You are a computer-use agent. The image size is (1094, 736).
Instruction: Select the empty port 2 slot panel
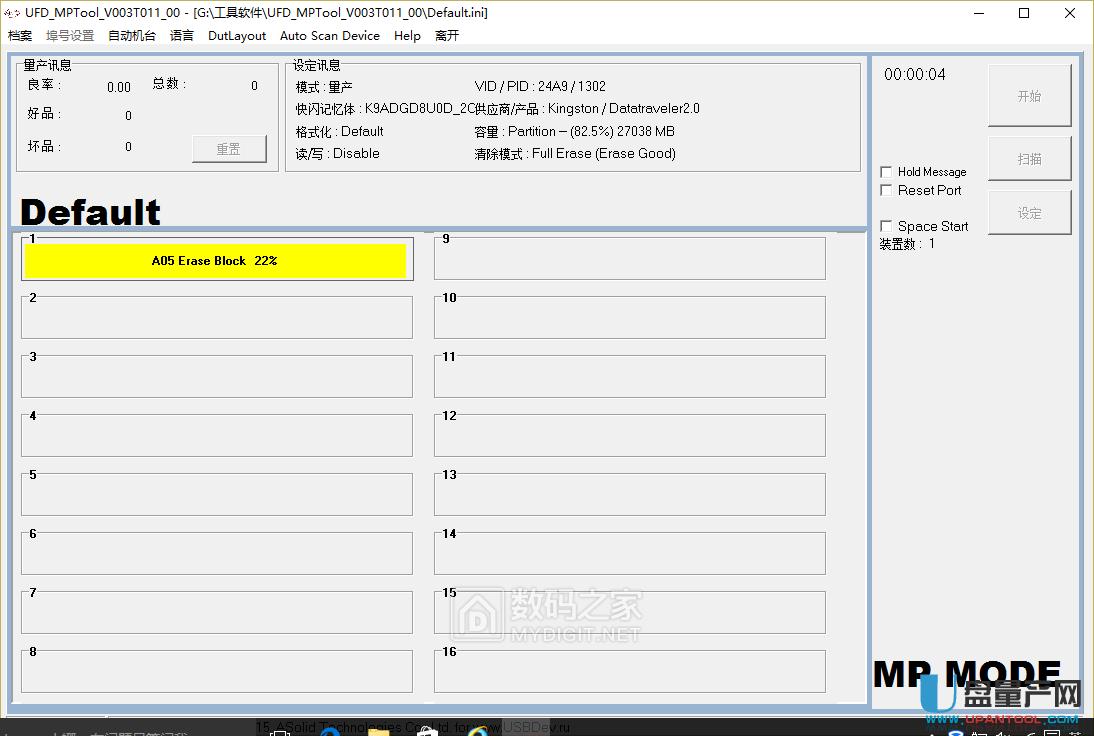(x=217, y=318)
